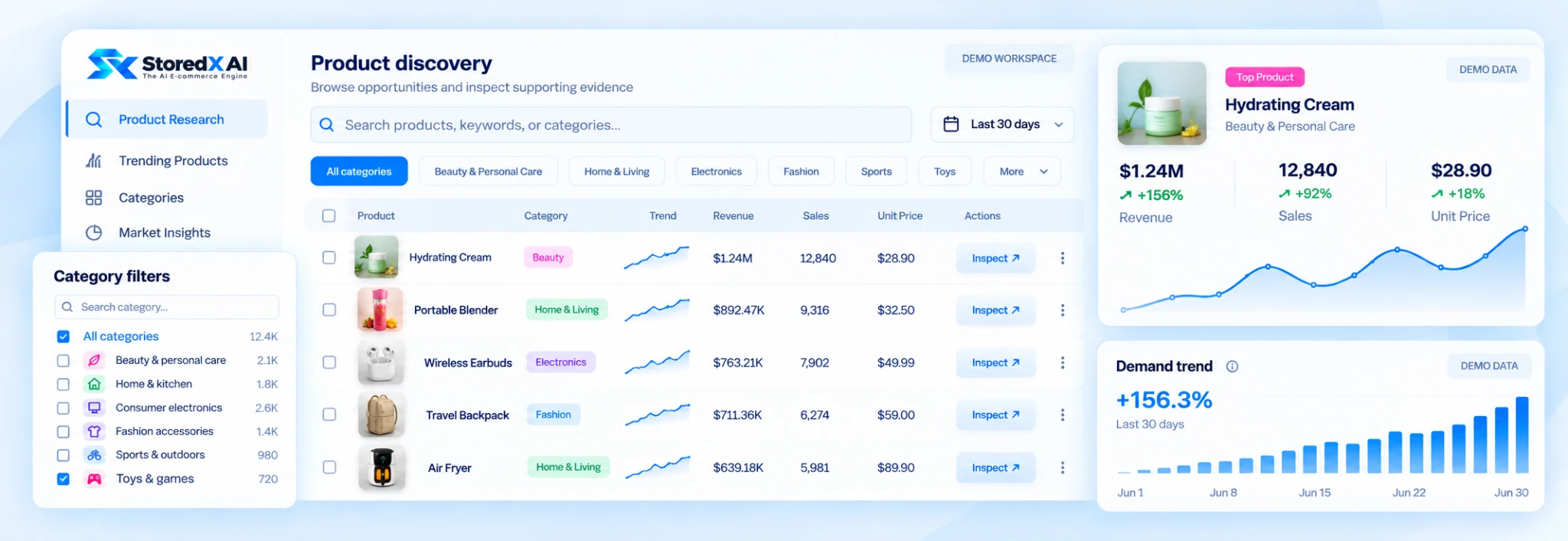Click the Consumer electronics monitor icon
Screen dimensions: 1568x541
pyautogui.click(x=94, y=408)
